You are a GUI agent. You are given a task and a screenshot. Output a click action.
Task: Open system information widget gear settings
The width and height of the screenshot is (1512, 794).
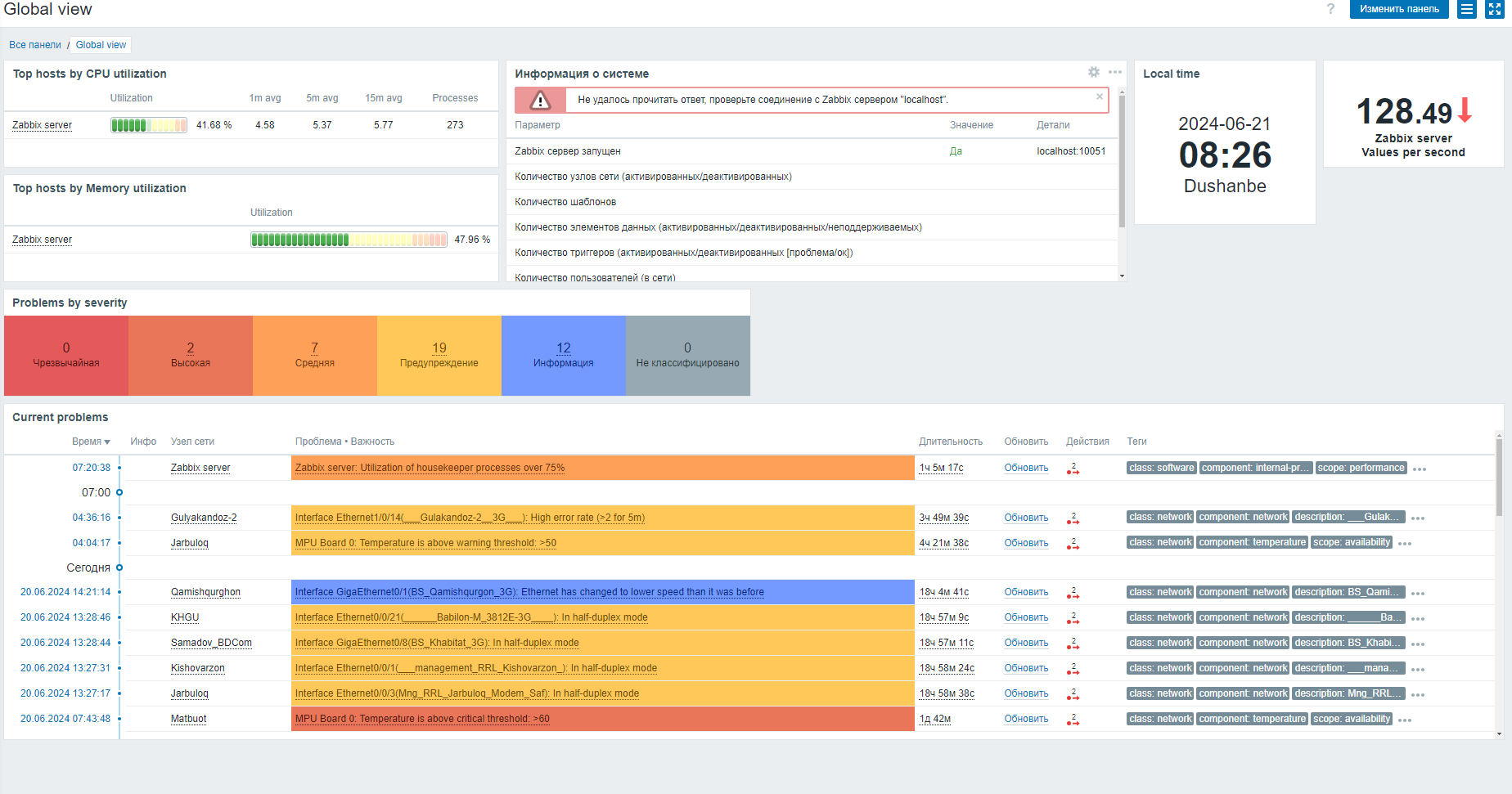[x=1094, y=72]
